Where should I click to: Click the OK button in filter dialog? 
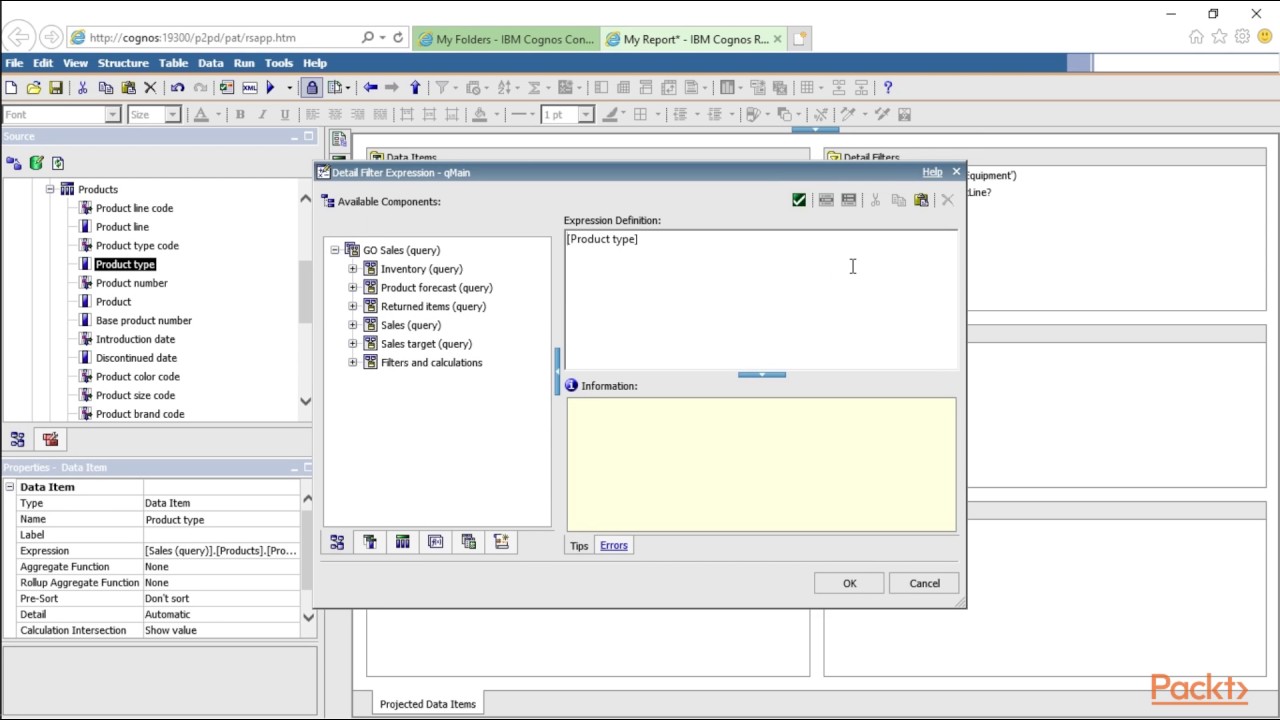pos(850,584)
